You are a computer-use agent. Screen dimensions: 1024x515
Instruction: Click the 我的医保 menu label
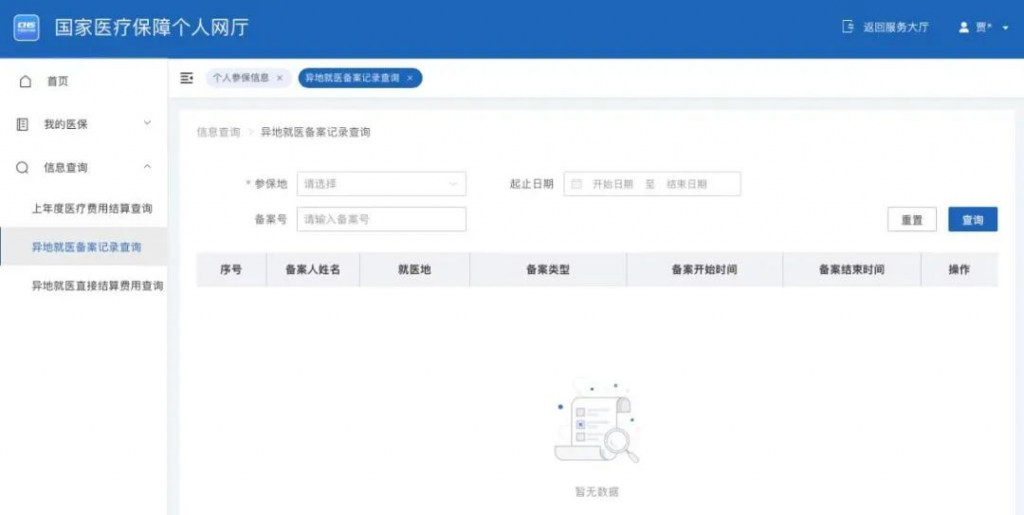point(65,124)
